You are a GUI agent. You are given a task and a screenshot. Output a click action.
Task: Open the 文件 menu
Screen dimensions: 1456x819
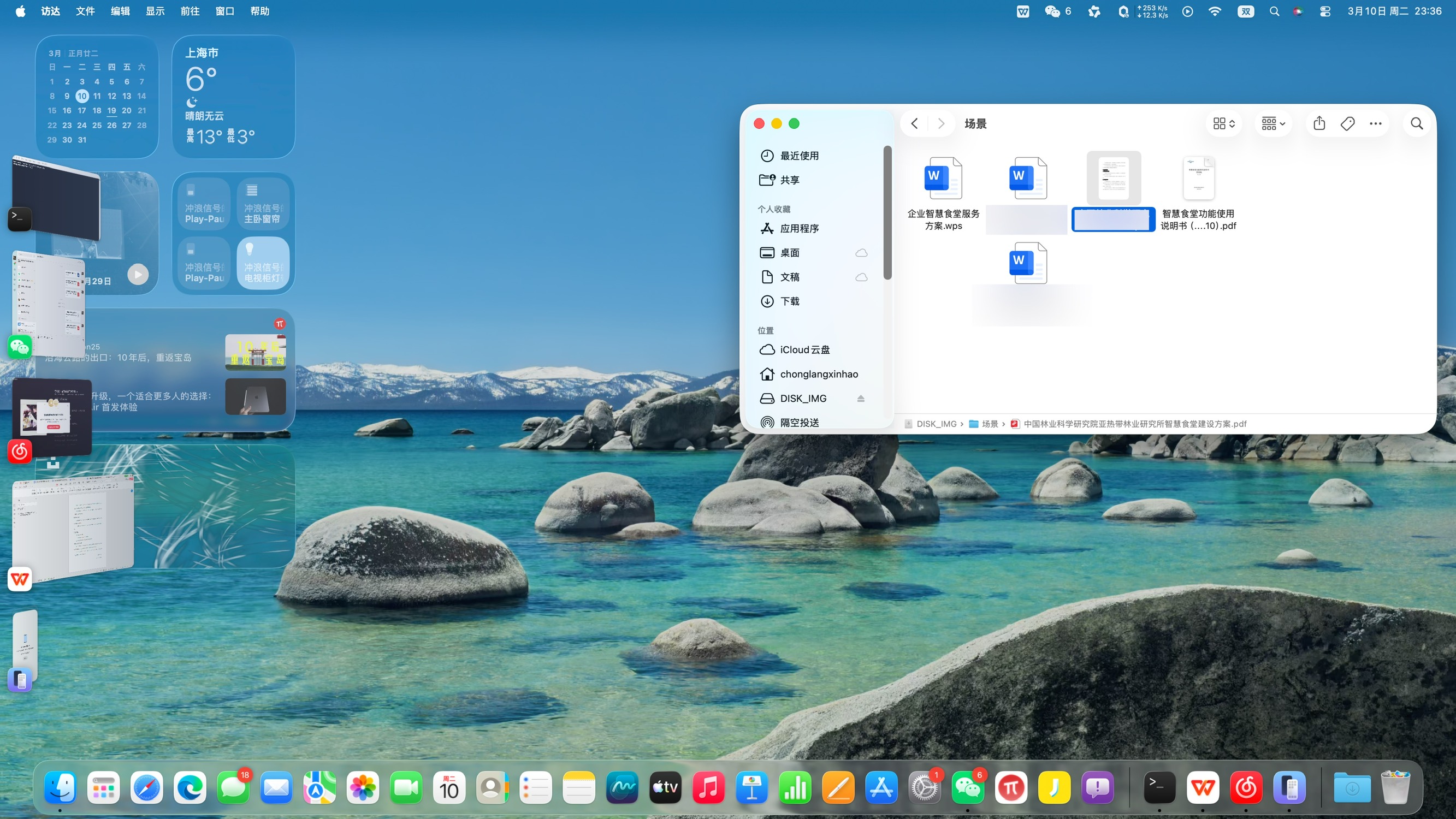85,11
